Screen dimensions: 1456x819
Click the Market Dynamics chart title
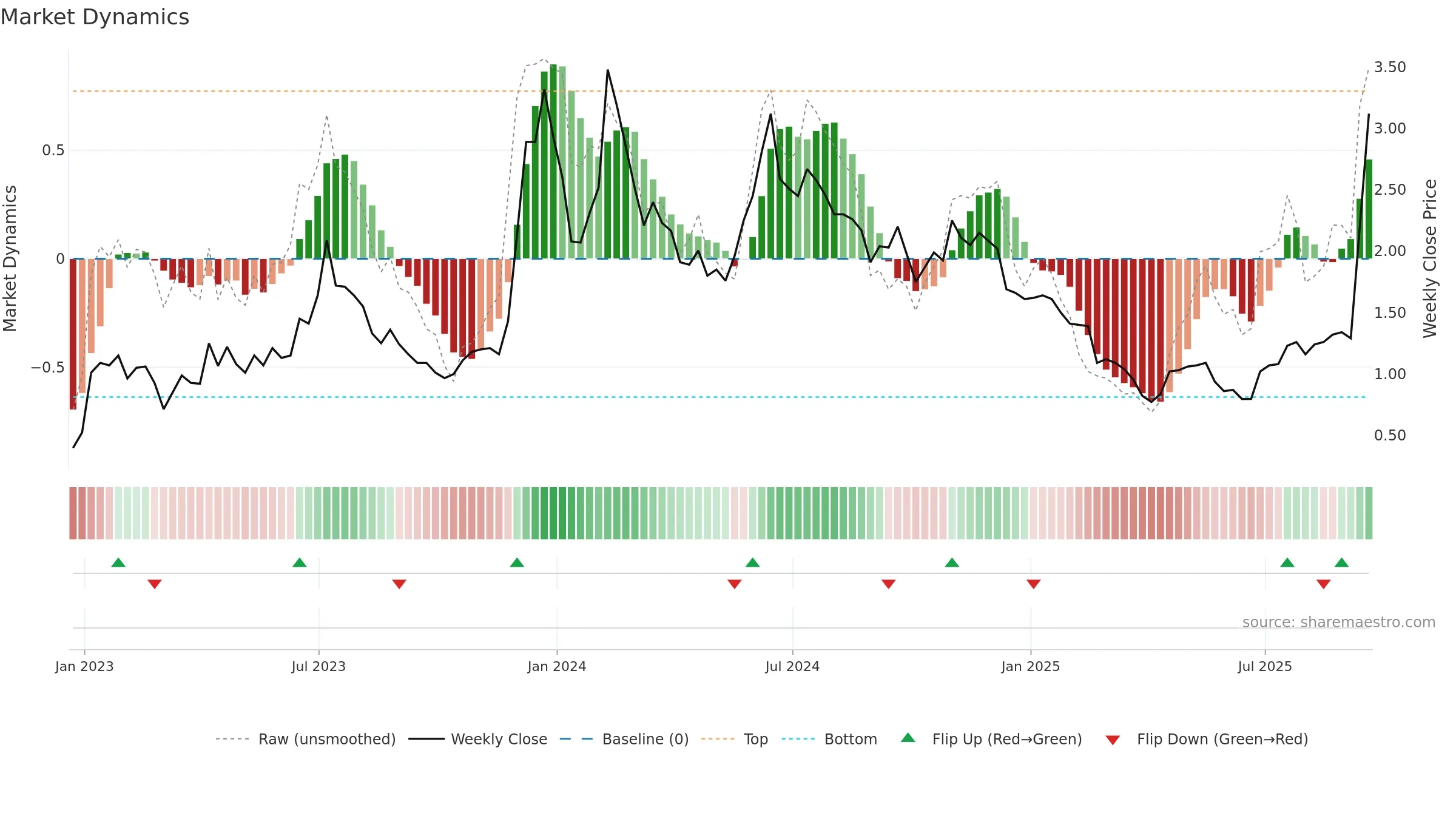point(95,17)
